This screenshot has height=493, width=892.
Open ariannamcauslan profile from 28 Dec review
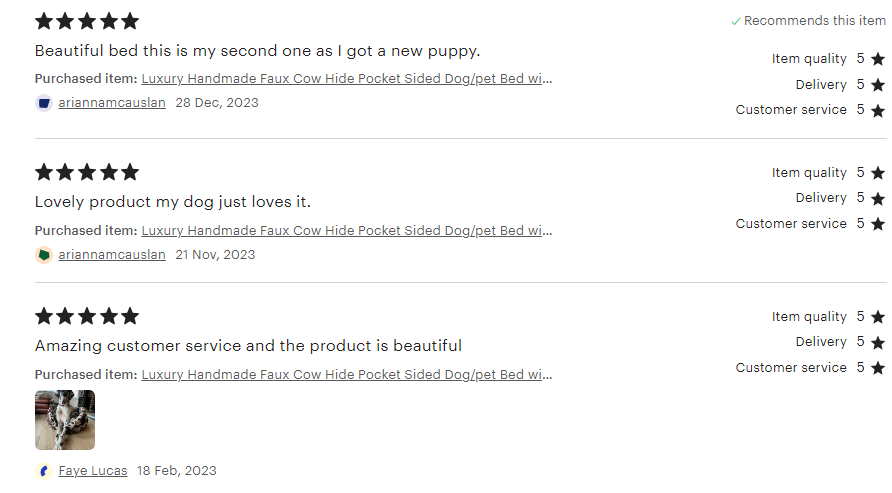click(112, 102)
